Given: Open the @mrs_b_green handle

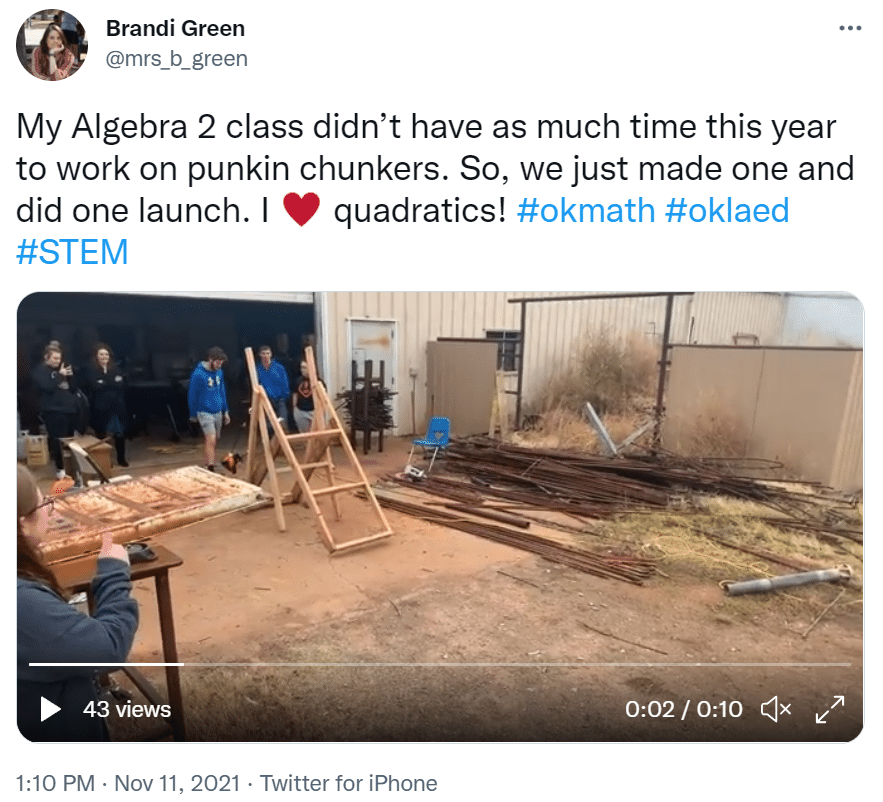Looking at the screenshot, I should pyautogui.click(x=176, y=59).
